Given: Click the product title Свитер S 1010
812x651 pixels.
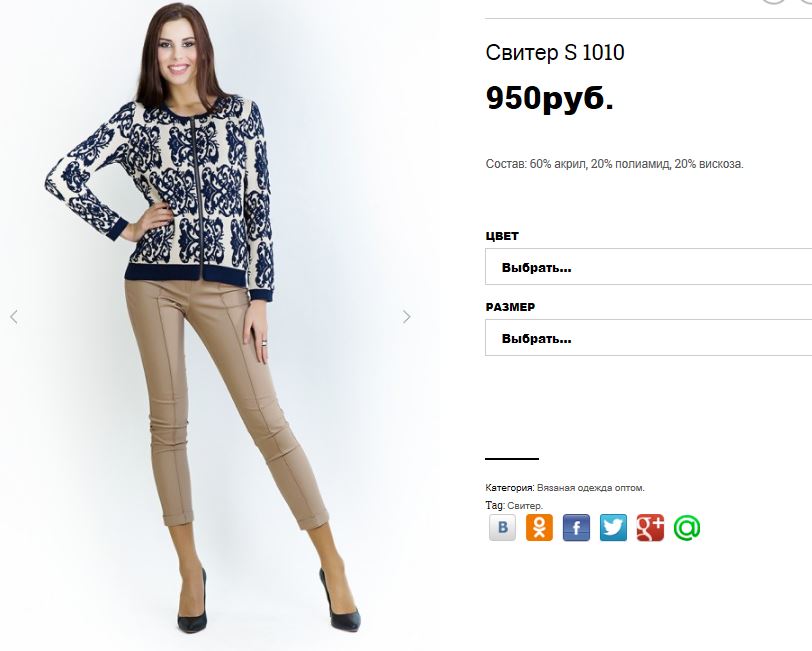Looking at the screenshot, I should coord(555,52).
